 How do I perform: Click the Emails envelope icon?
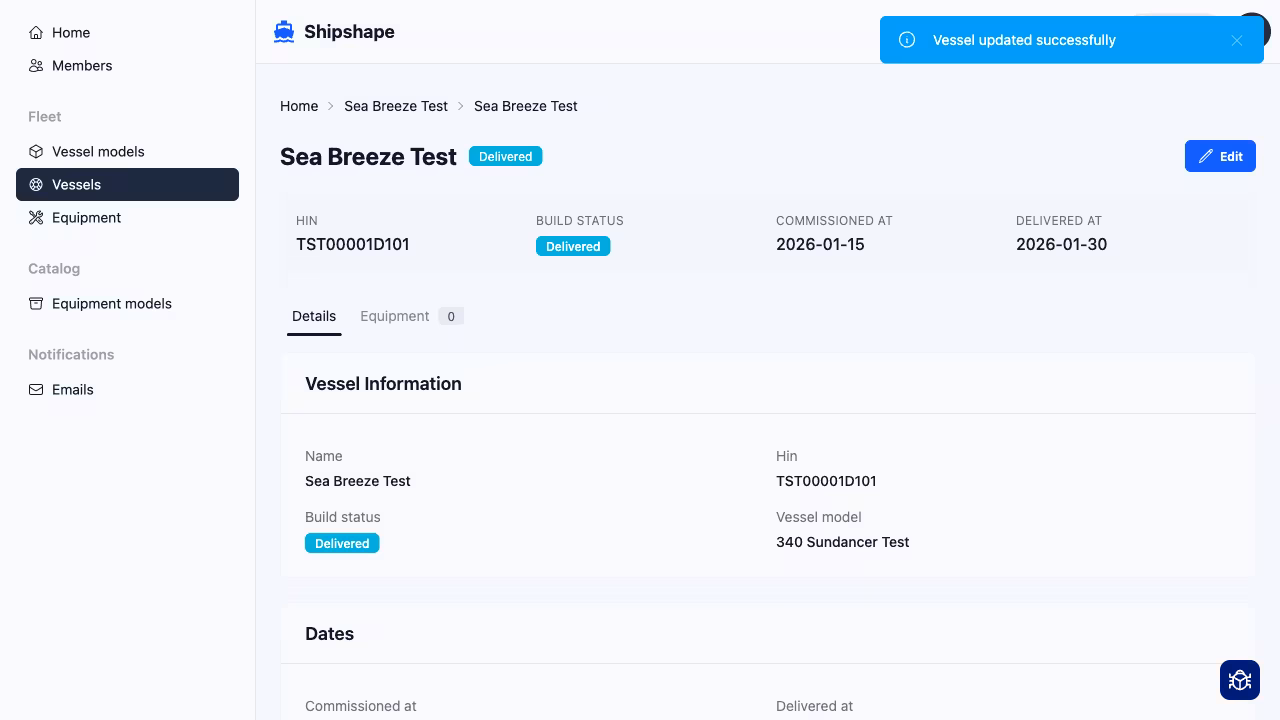point(36,390)
